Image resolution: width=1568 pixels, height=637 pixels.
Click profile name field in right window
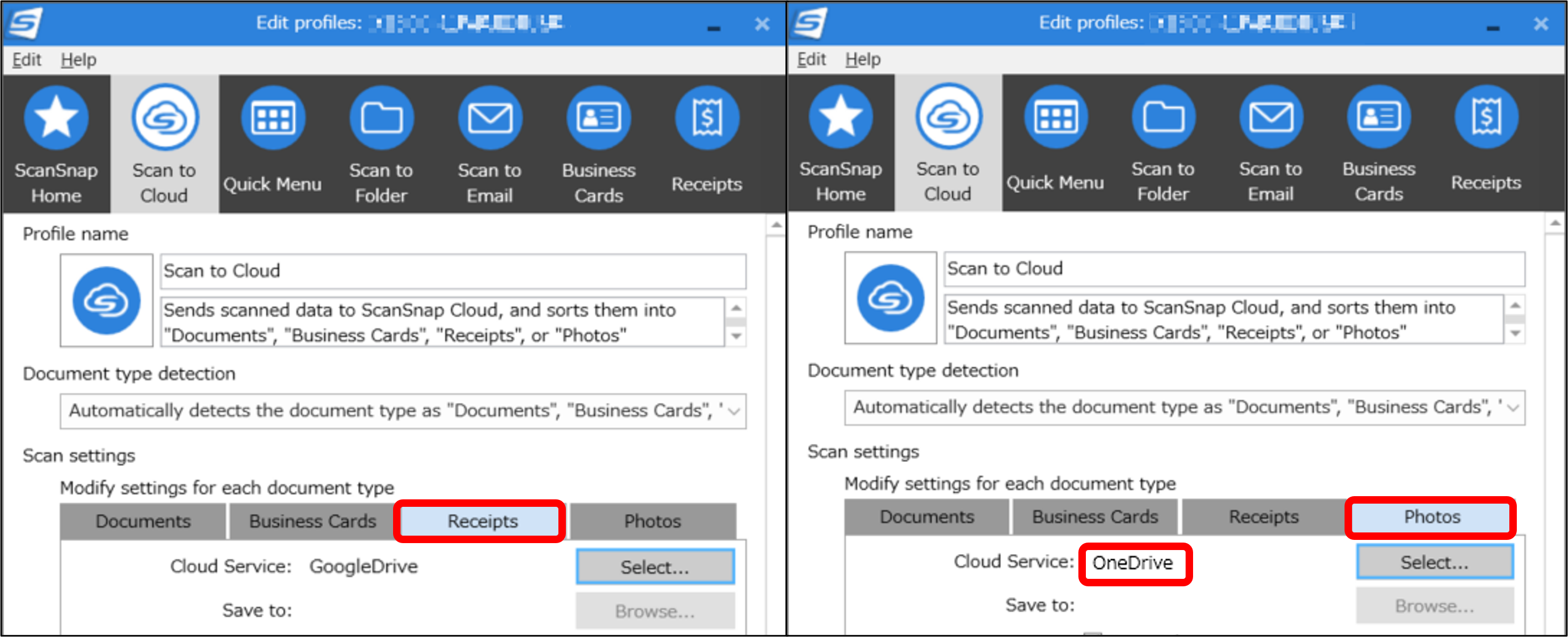pyautogui.click(x=1234, y=268)
